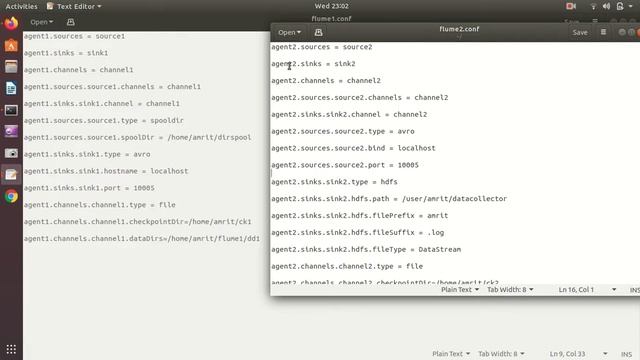
Task: Open the clock Wed 23:02 calendar
Action: click(331, 6)
